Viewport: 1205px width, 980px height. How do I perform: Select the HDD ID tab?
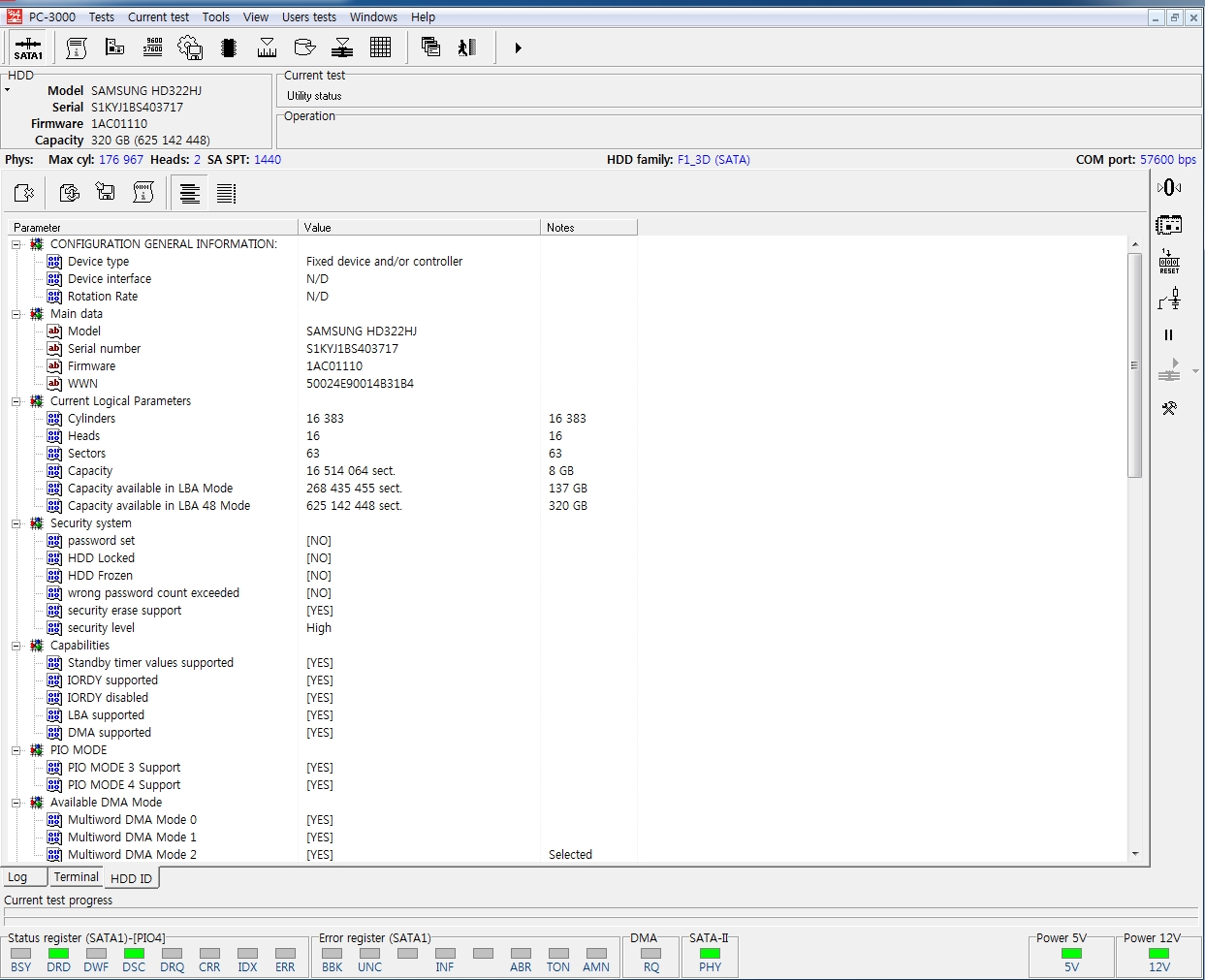pyautogui.click(x=131, y=878)
